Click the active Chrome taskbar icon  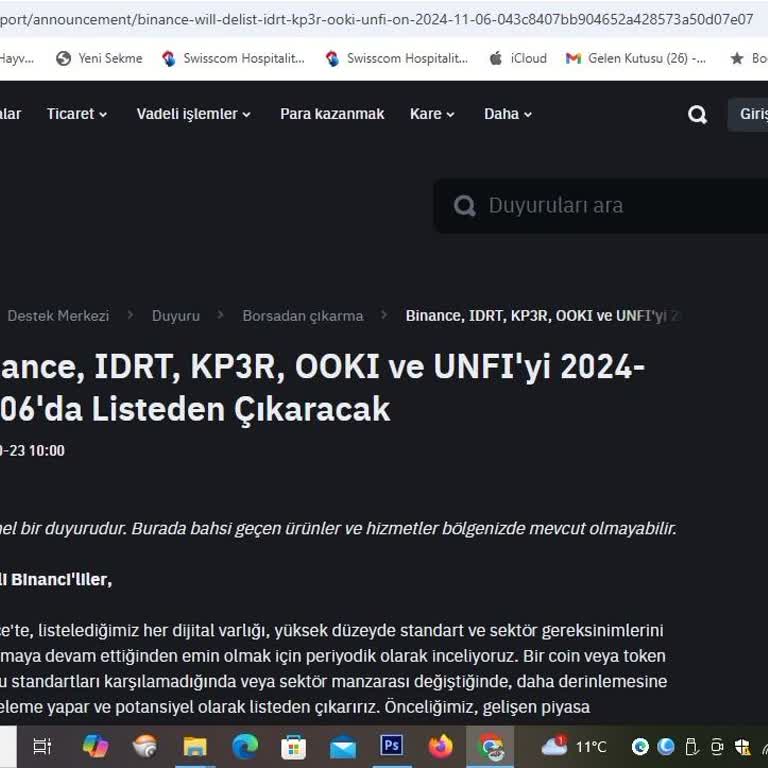[x=490, y=747]
